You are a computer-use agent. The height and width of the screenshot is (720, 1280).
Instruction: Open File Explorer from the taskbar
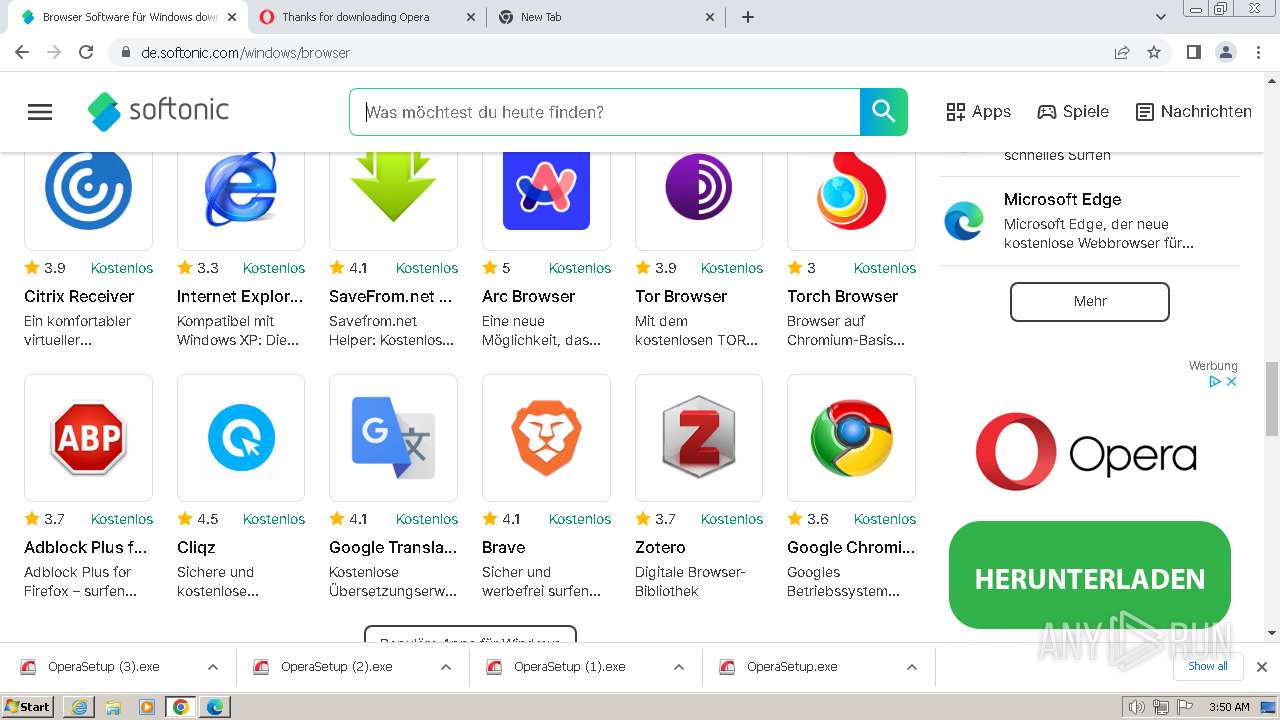click(x=112, y=707)
